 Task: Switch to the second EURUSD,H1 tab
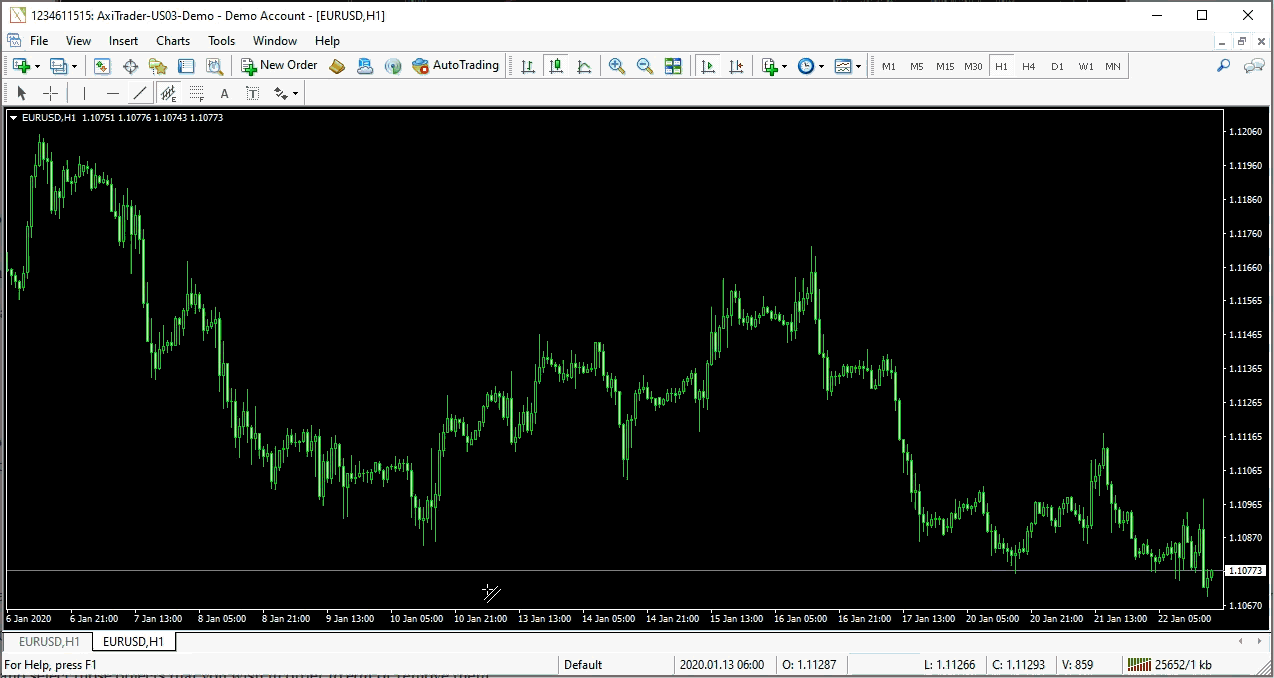pos(134,641)
